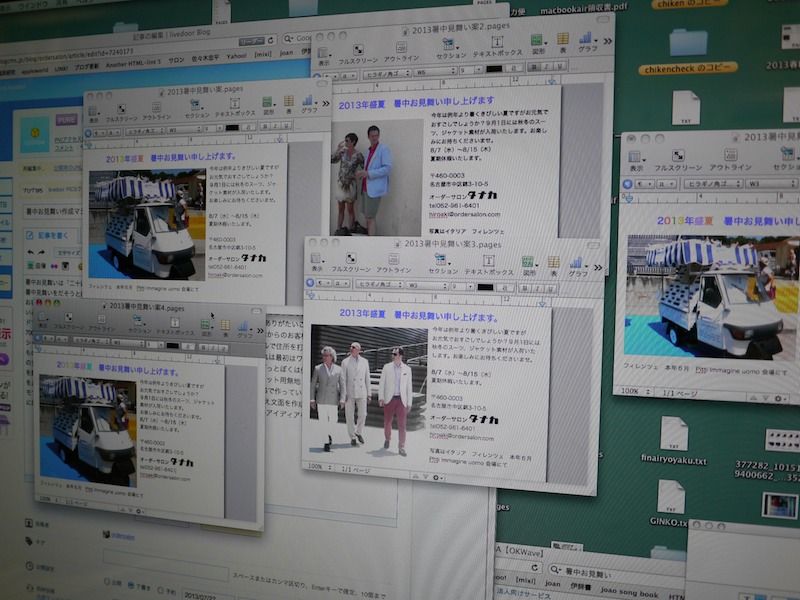
Task: Click Full Screen icon in rightmost Pages window
Action: [678, 155]
